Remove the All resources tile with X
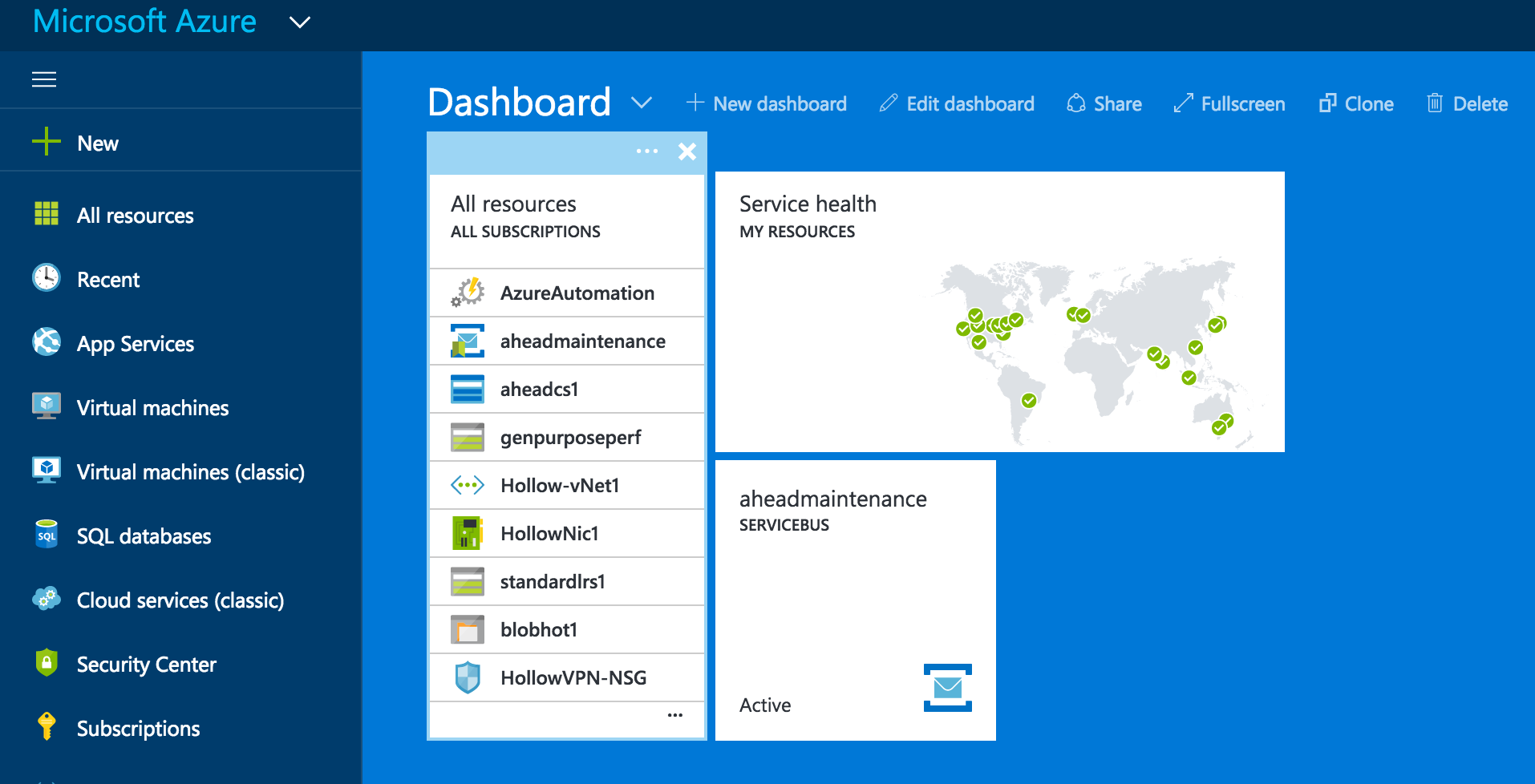1535x784 pixels. coord(687,151)
